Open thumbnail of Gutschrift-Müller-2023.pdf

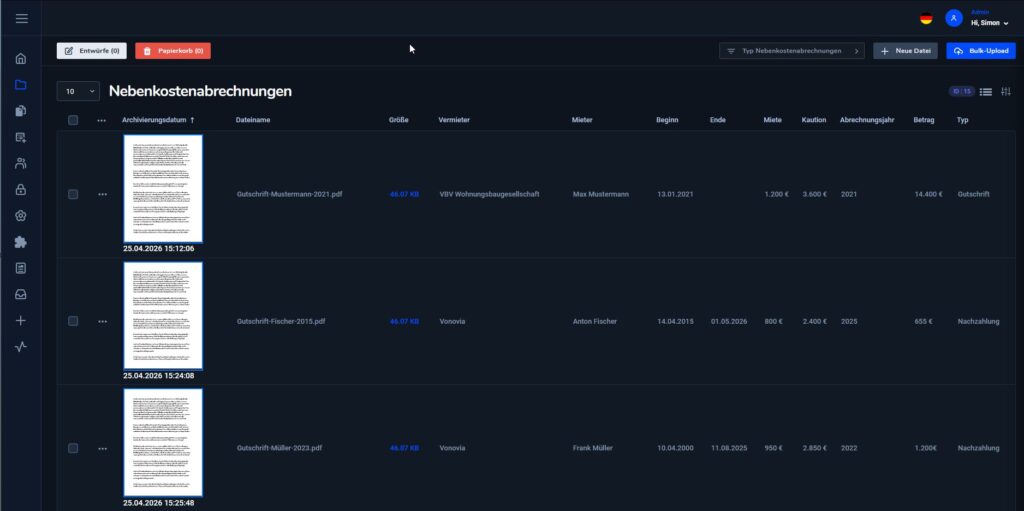click(x=163, y=443)
